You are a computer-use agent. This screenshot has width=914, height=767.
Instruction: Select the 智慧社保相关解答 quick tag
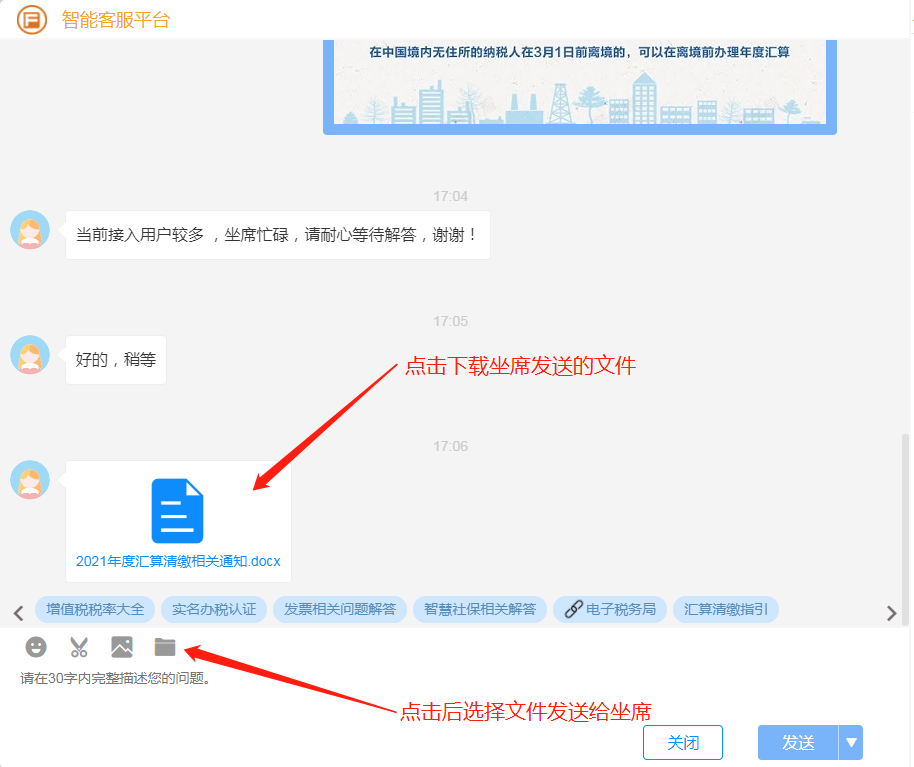coord(480,610)
